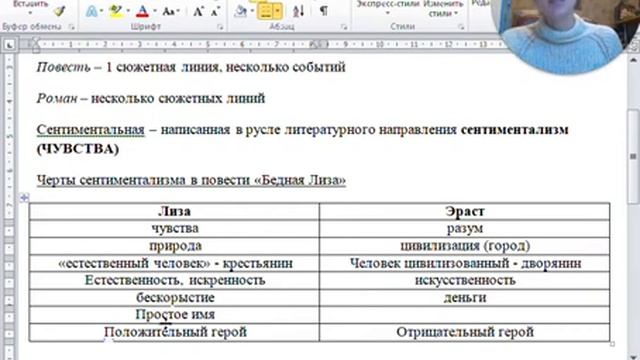Click the «естественный человек» - крестьянин cell
The image size is (640, 360).
pyautogui.click(x=174, y=263)
